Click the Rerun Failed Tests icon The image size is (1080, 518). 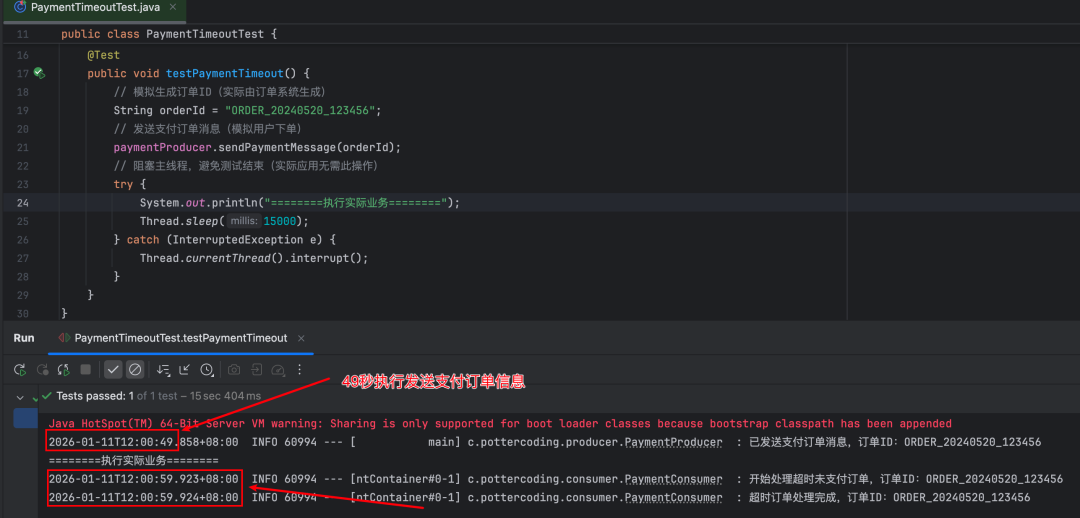(42, 370)
